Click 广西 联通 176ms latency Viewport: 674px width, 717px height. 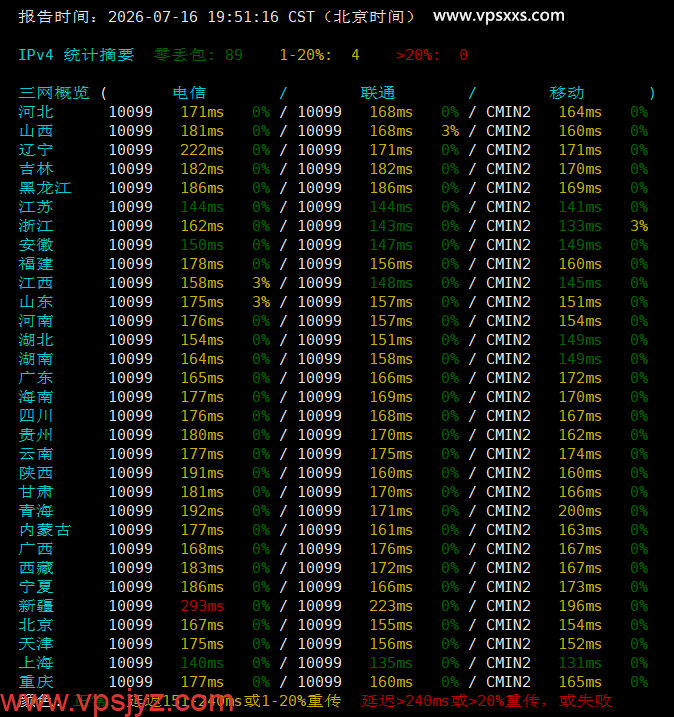pos(391,549)
